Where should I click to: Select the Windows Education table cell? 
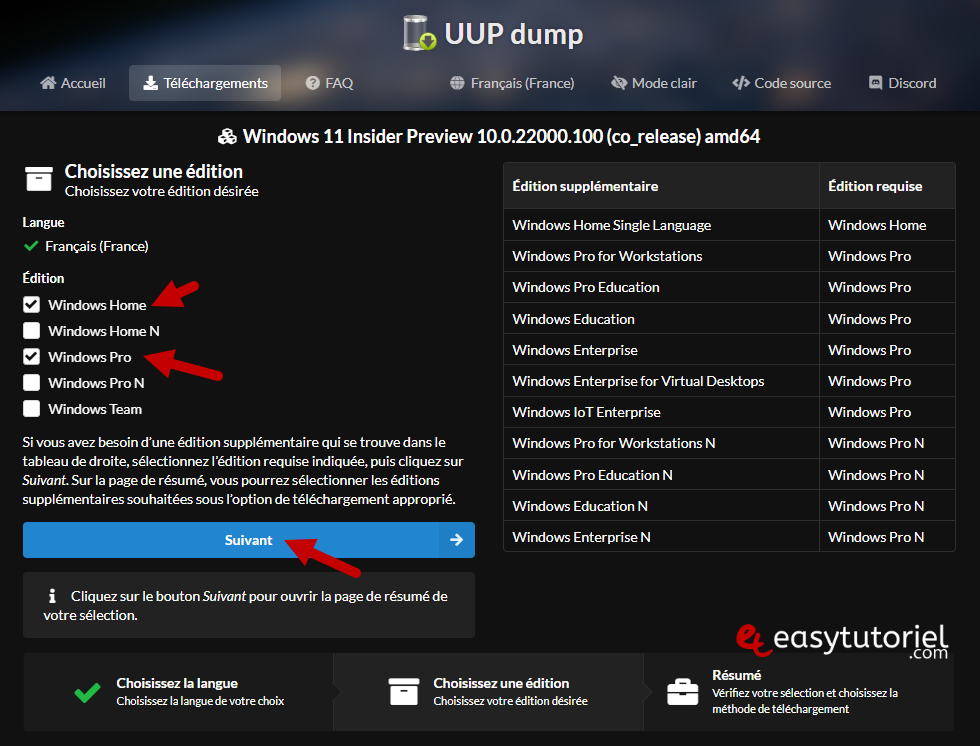pos(661,319)
